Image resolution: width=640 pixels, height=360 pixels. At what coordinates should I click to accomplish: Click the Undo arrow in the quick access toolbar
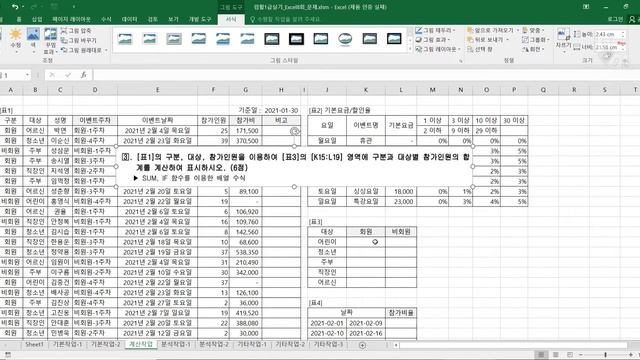coord(15,7)
